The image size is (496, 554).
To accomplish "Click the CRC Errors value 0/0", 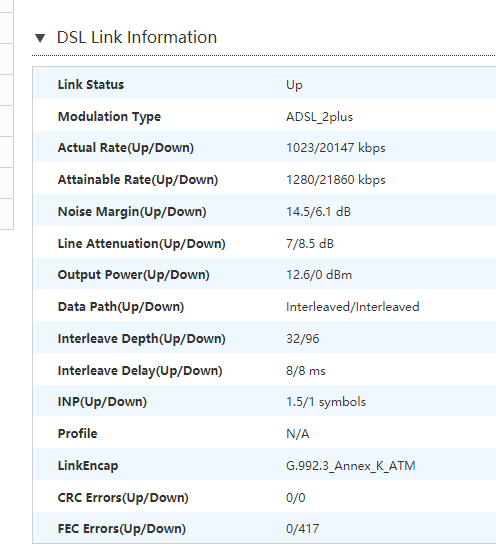I will point(295,498).
